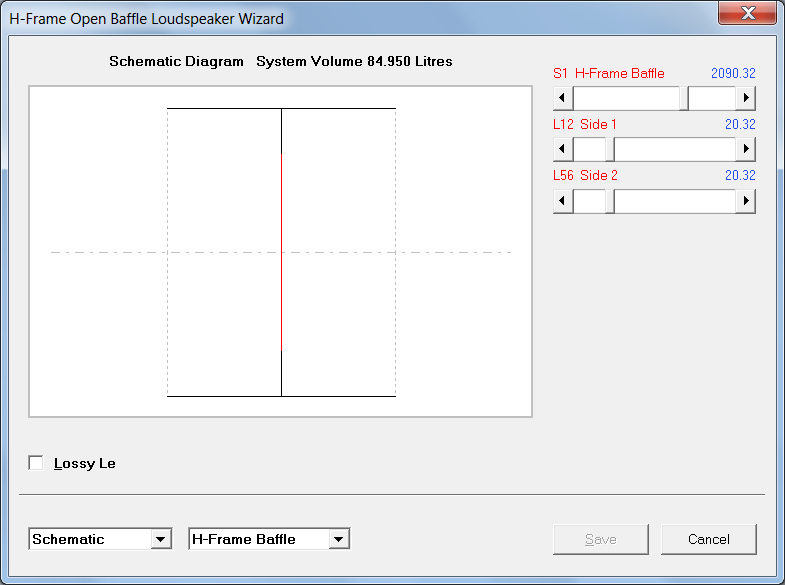Click the System Volume 84.950 Litres text
This screenshot has height=585, width=785.
[354, 62]
